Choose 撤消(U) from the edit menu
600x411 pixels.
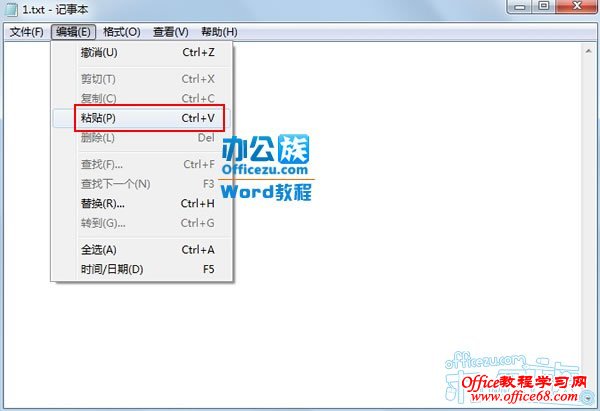point(142,52)
